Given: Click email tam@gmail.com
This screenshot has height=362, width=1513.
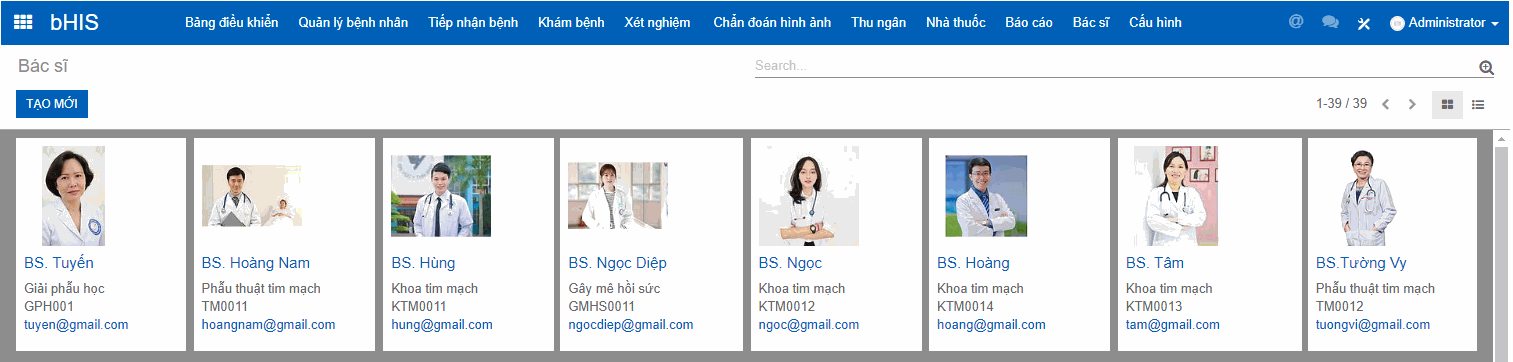Looking at the screenshot, I should (1173, 325).
